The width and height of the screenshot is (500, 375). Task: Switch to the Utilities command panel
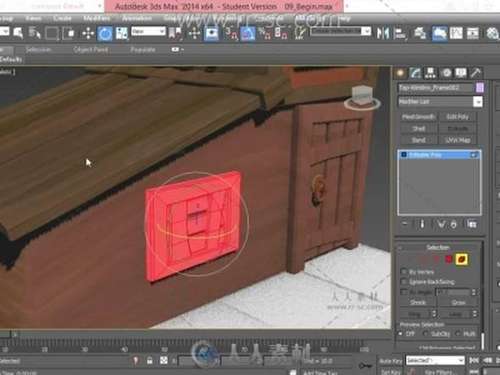(476, 73)
